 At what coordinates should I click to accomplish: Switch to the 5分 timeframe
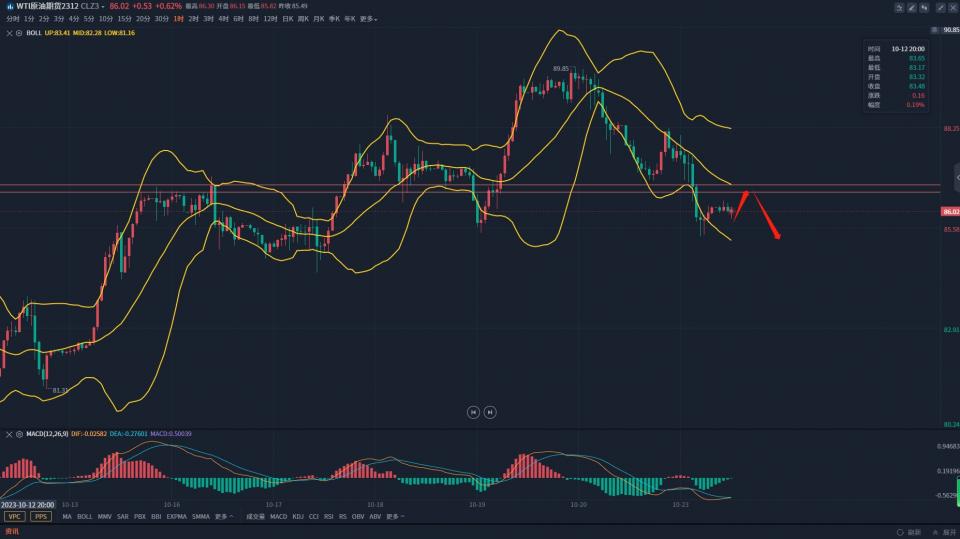pyautogui.click(x=89, y=19)
